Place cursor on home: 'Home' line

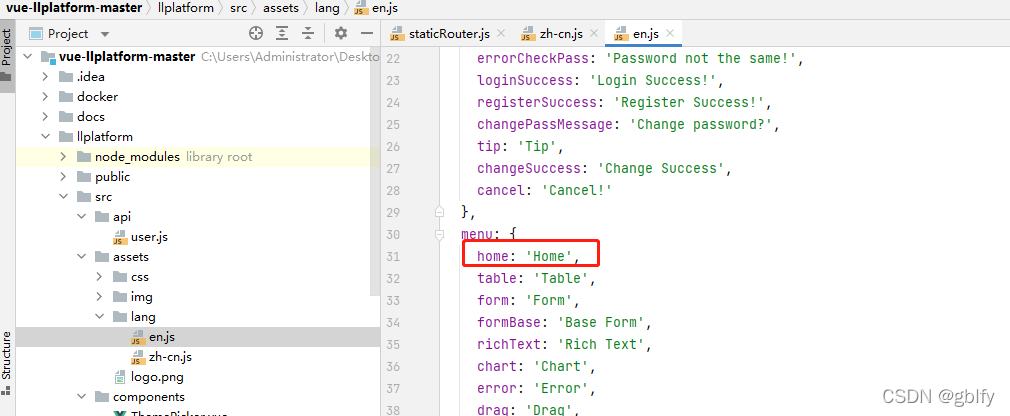528,256
